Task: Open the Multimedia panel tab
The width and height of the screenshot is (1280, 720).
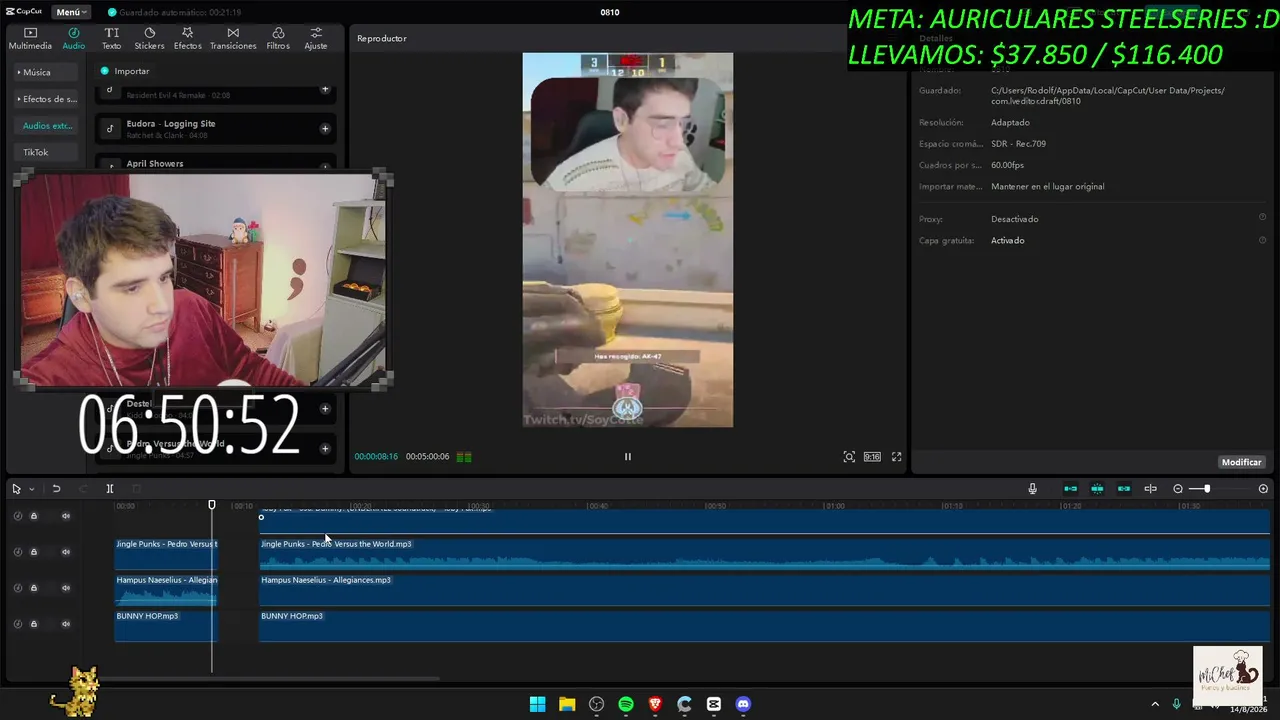Action: coord(30,38)
